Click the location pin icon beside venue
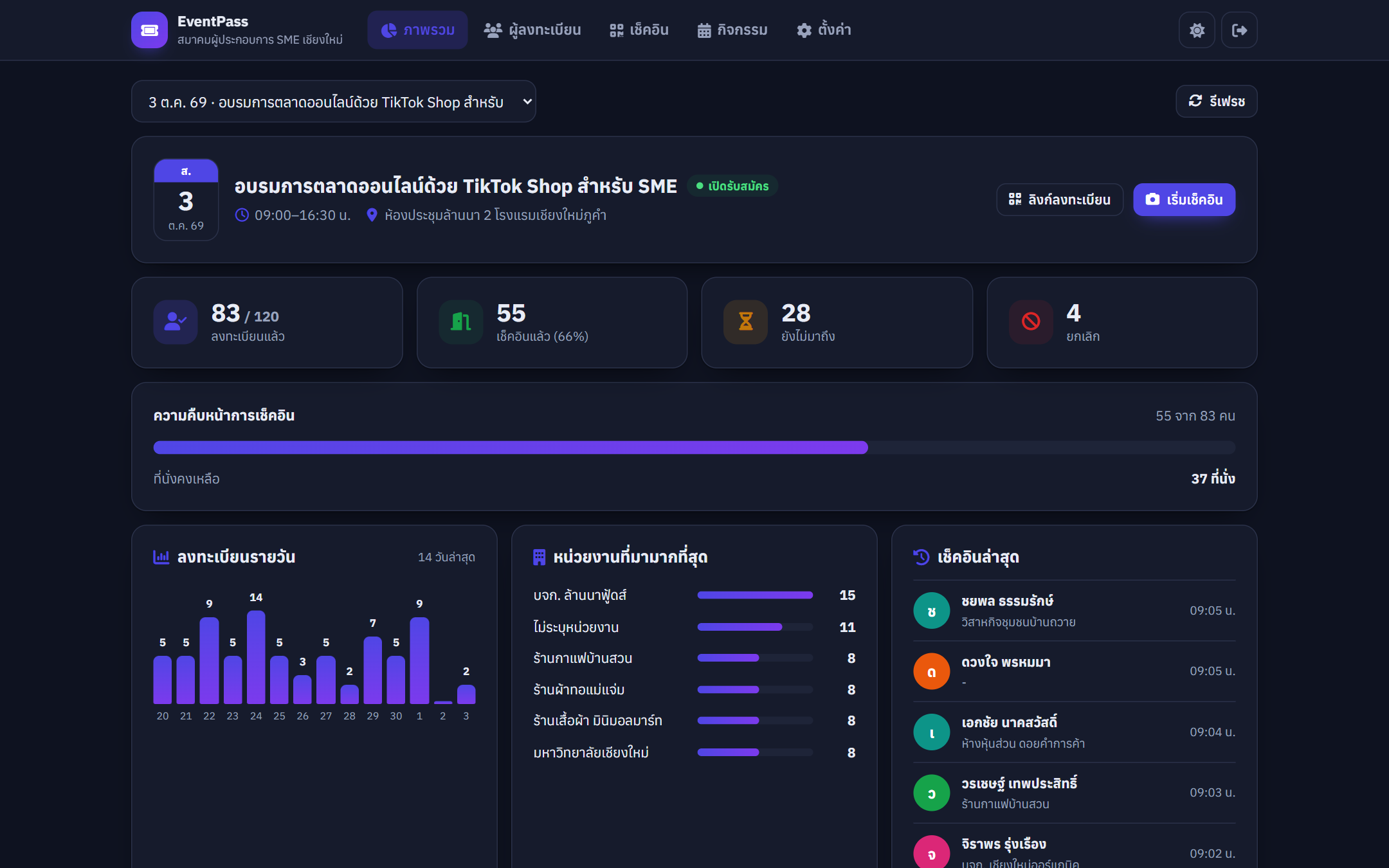This screenshot has width=1389, height=868. point(372,215)
